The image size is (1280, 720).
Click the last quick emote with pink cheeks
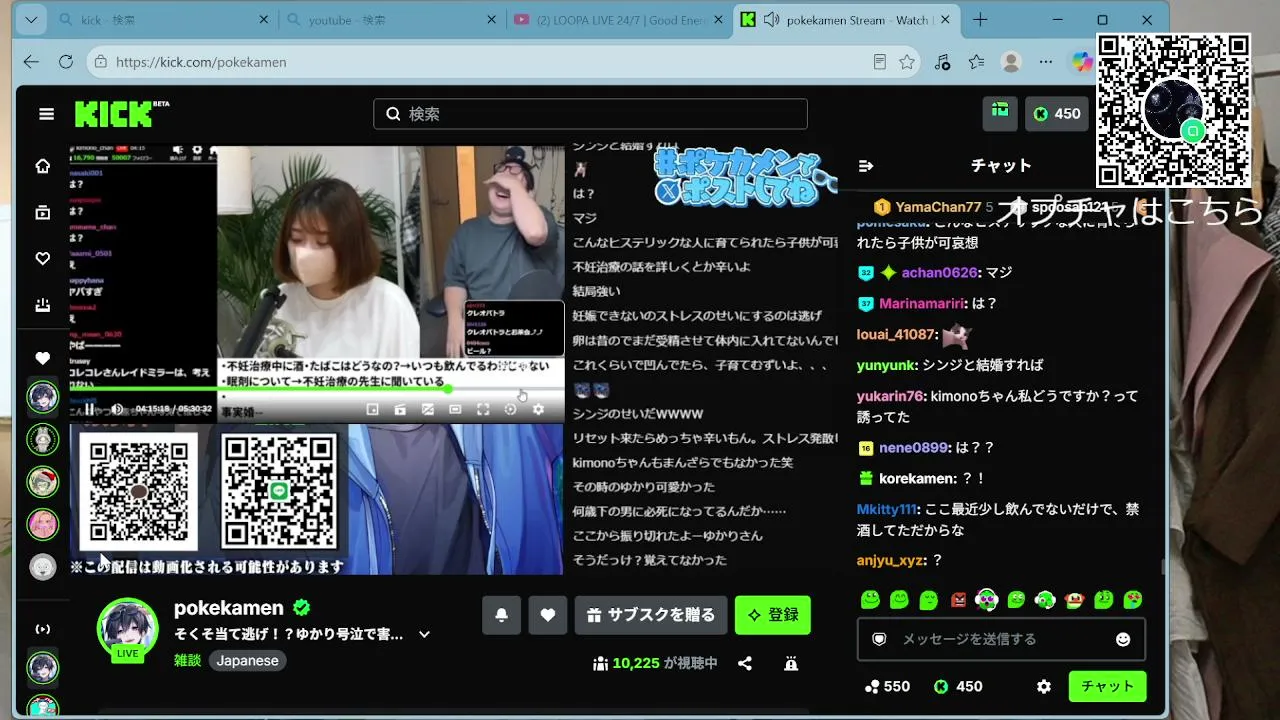point(1133,600)
